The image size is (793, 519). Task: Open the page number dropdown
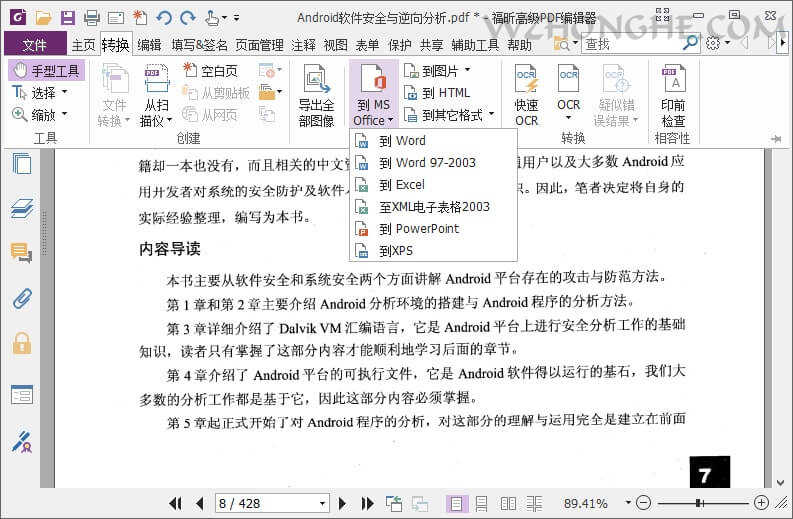tap(322, 503)
